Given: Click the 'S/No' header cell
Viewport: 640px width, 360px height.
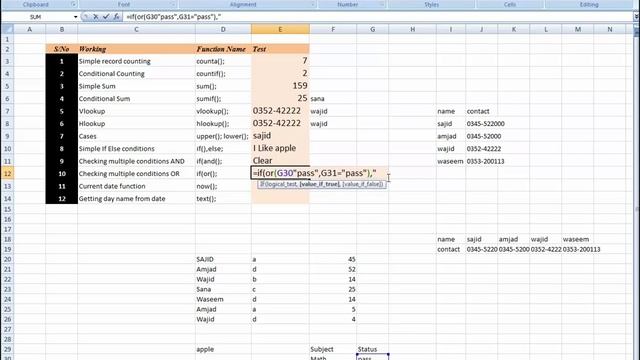Looking at the screenshot, I should (62, 49).
